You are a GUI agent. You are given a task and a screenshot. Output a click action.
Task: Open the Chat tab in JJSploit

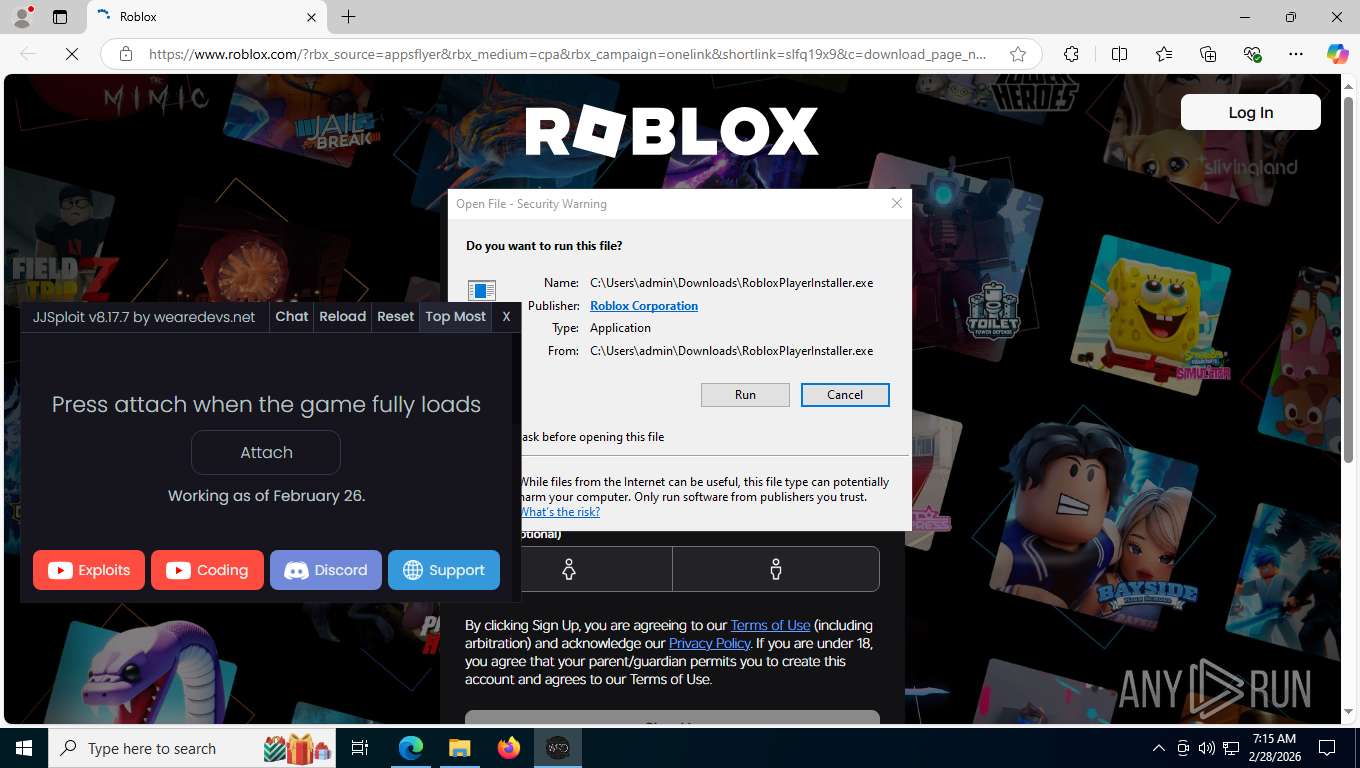coord(292,316)
